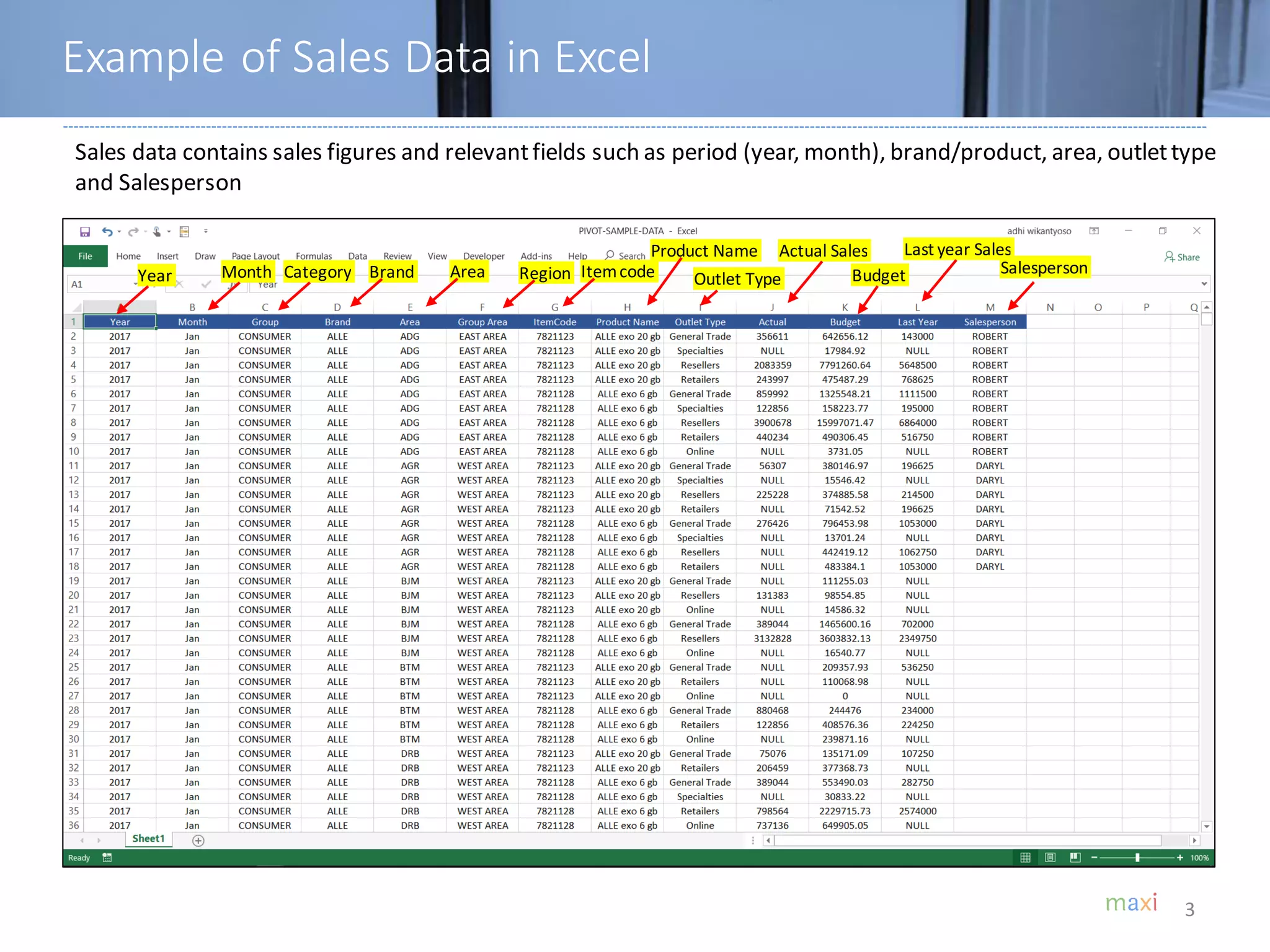Click the Select All corner triangle
The height and width of the screenshot is (952, 1270).
click(77, 307)
